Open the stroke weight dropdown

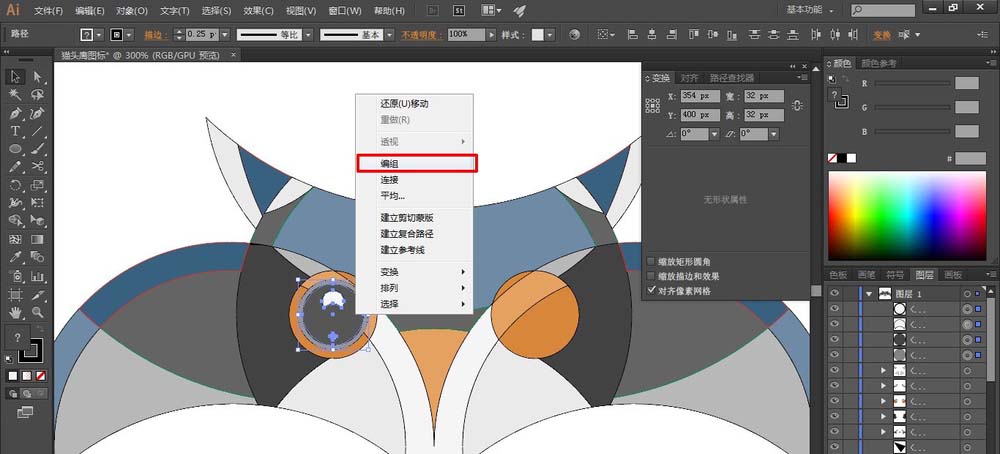pos(226,35)
